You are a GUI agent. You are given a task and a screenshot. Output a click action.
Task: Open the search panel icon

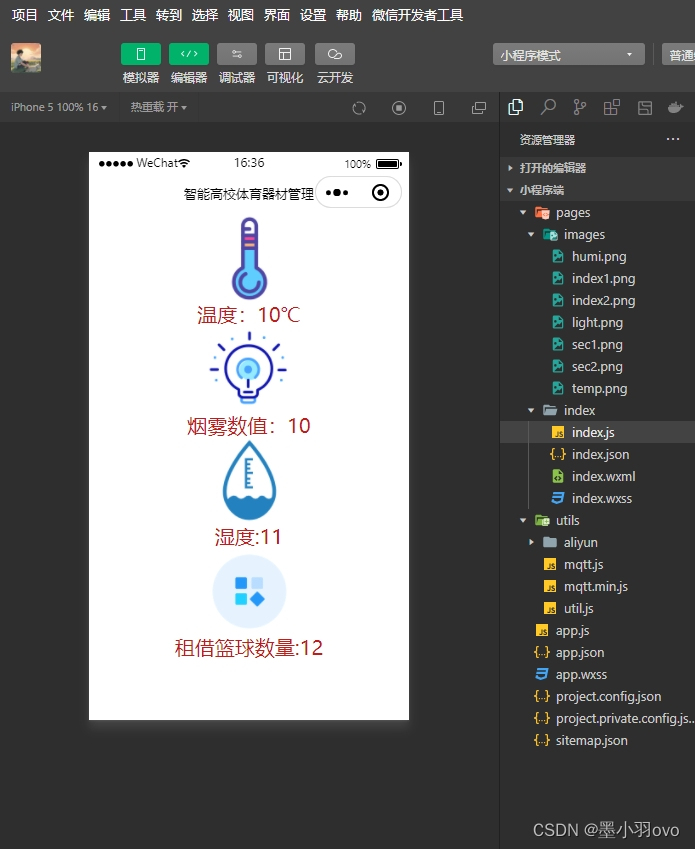click(548, 107)
